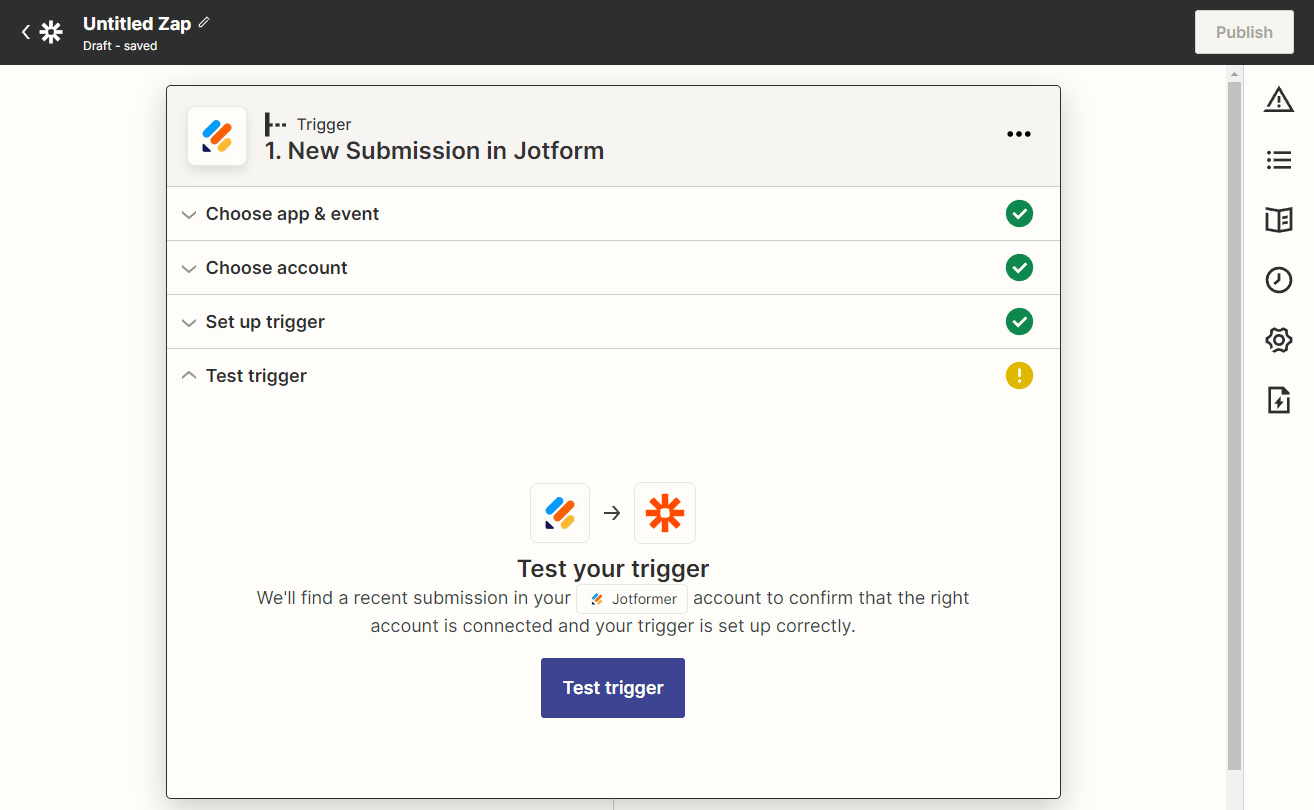This screenshot has height=810, width=1314.
Task: Open the help book sidebar icon
Action: point(1278,220)
